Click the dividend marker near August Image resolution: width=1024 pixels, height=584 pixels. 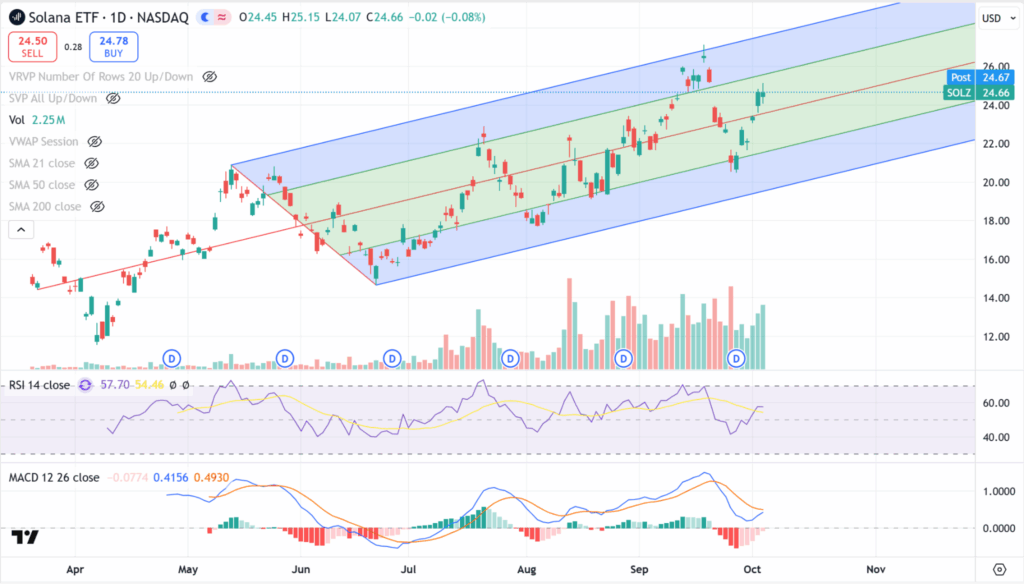(510, 358)
